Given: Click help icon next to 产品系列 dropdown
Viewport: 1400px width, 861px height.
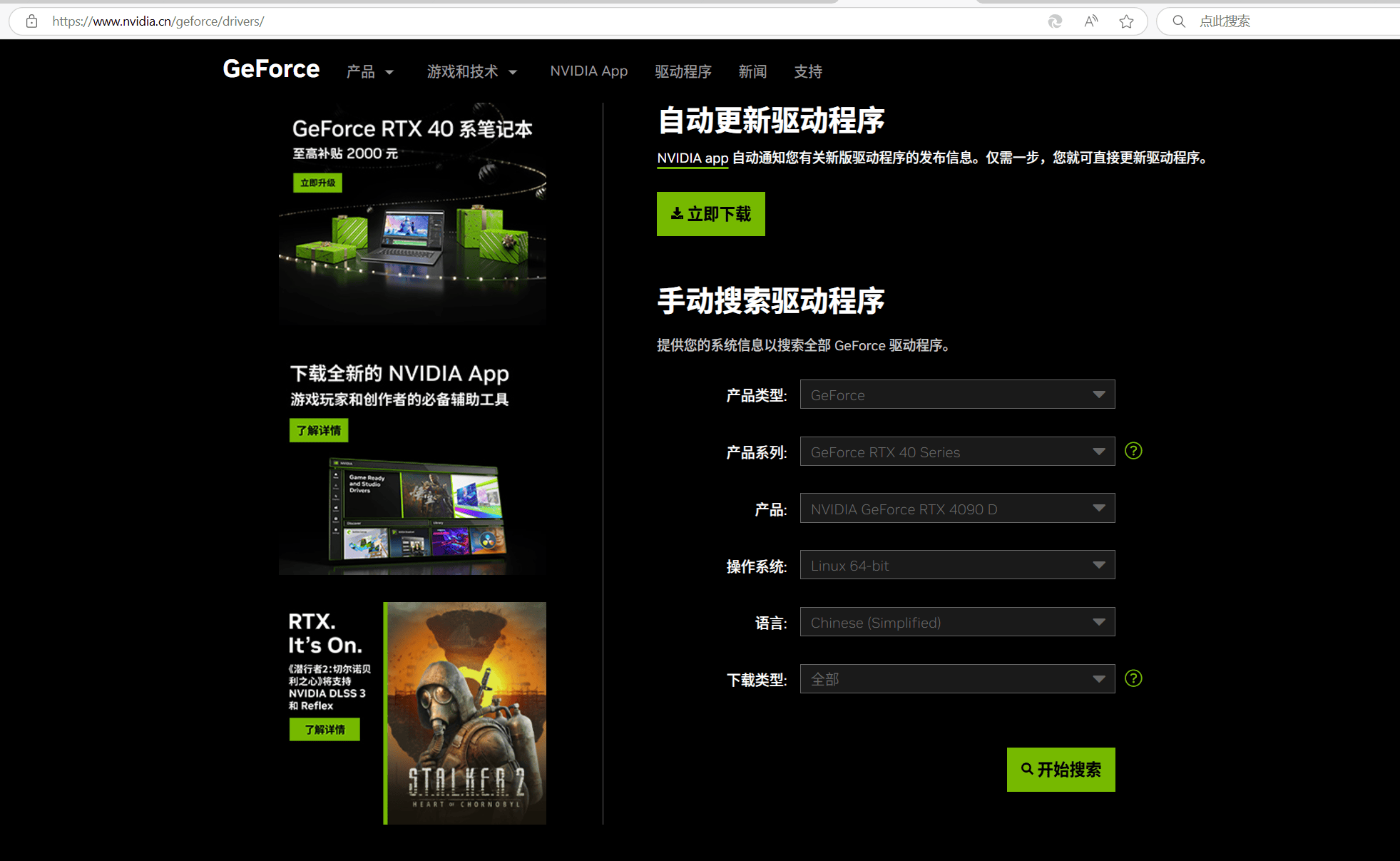Looking at the screenshot, I should point(1133,451).
